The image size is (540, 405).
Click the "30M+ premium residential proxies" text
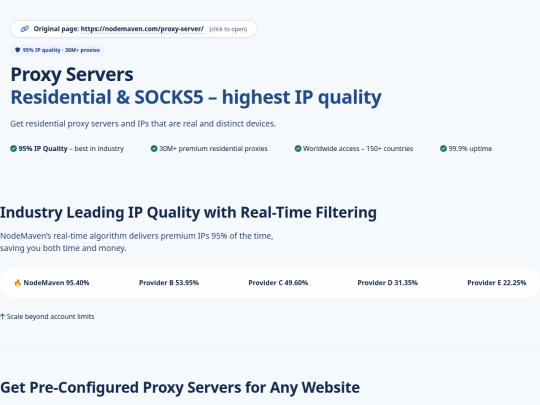pyautogui.click(x=213, y=148)
